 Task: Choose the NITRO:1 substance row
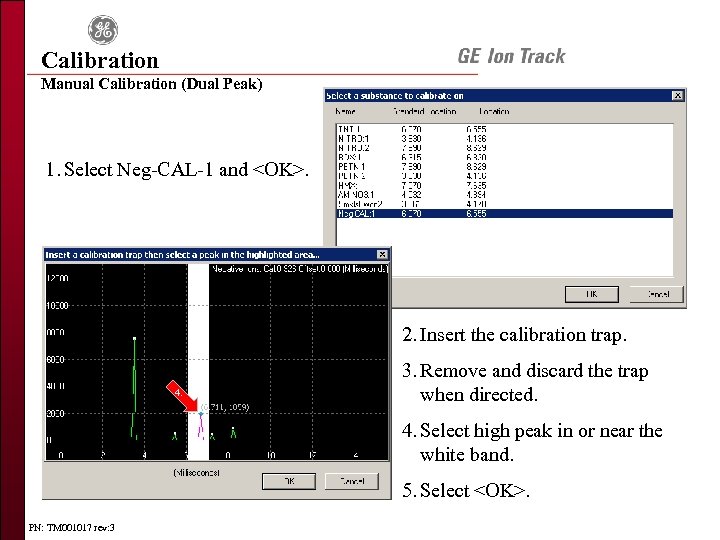[505, 139]
